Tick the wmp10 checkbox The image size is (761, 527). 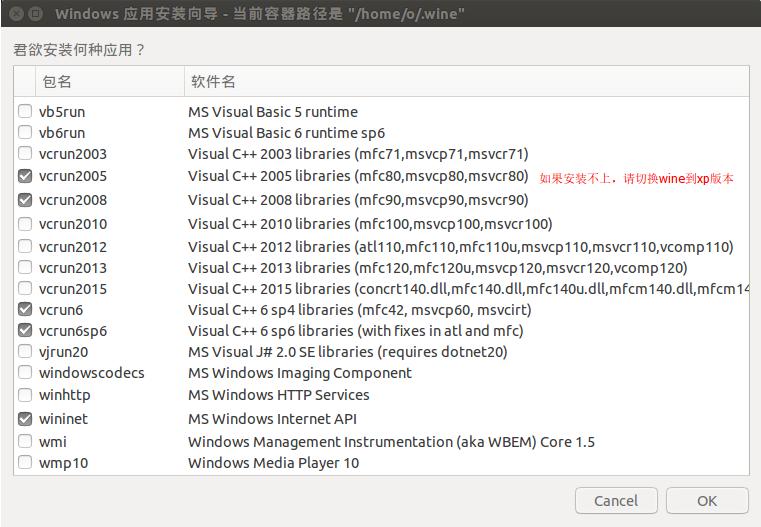click(x=25, y=463)
